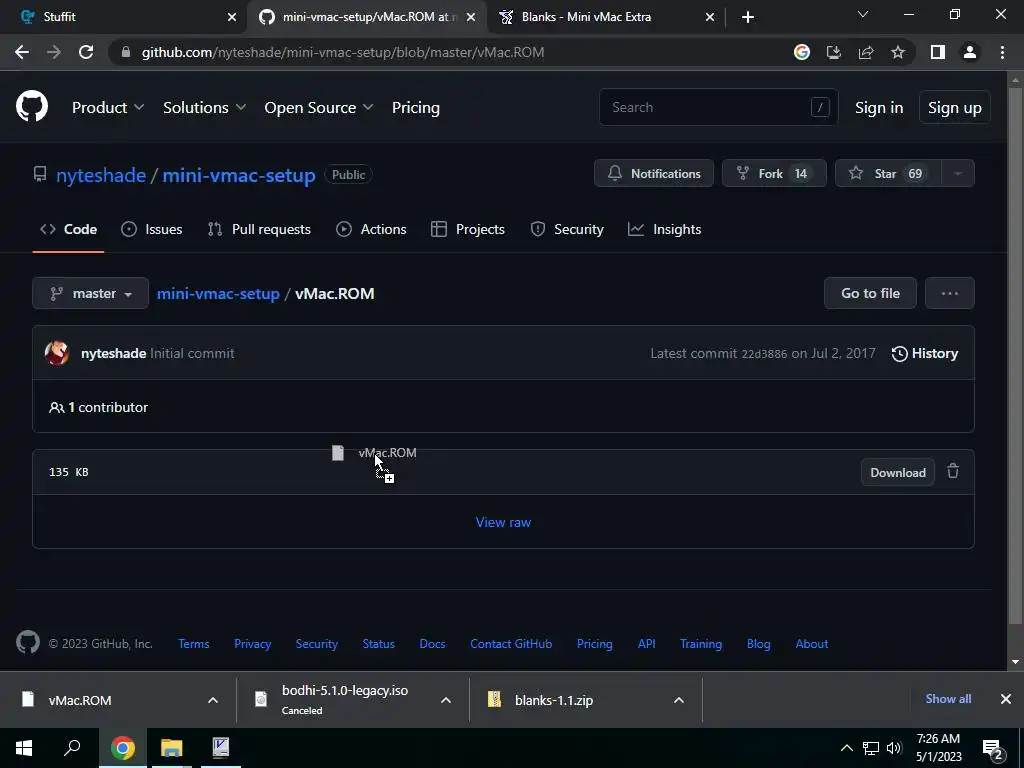The width and height of the screenshot is (1024, 768).
Task: Open the tab search chevron in title bar
Action: click(863, 14)
